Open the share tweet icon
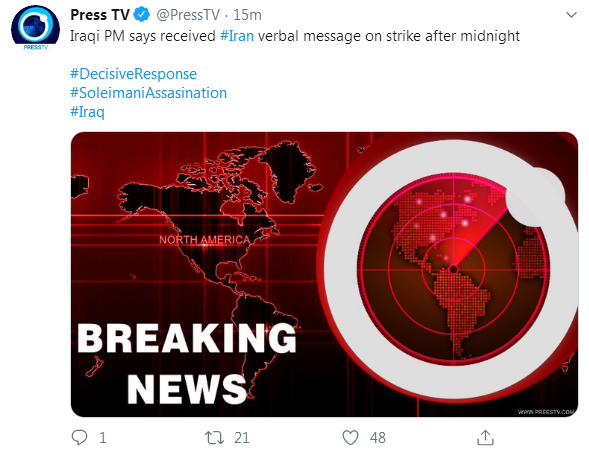The width and height of the screenshot is (589, 455). [485, 437]
